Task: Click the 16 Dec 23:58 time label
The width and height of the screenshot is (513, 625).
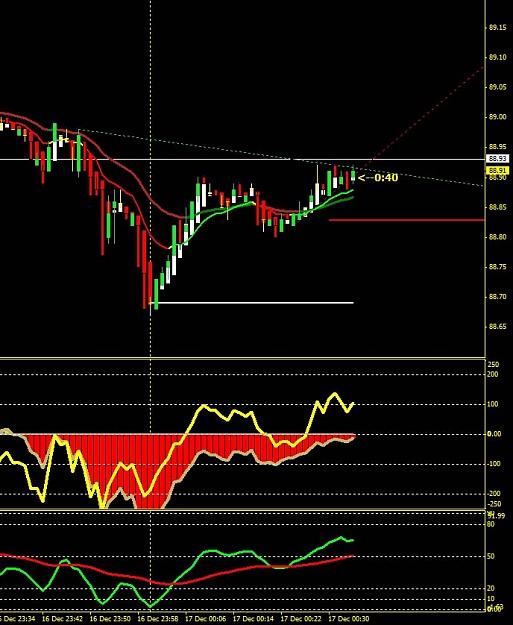Action: 158,619
